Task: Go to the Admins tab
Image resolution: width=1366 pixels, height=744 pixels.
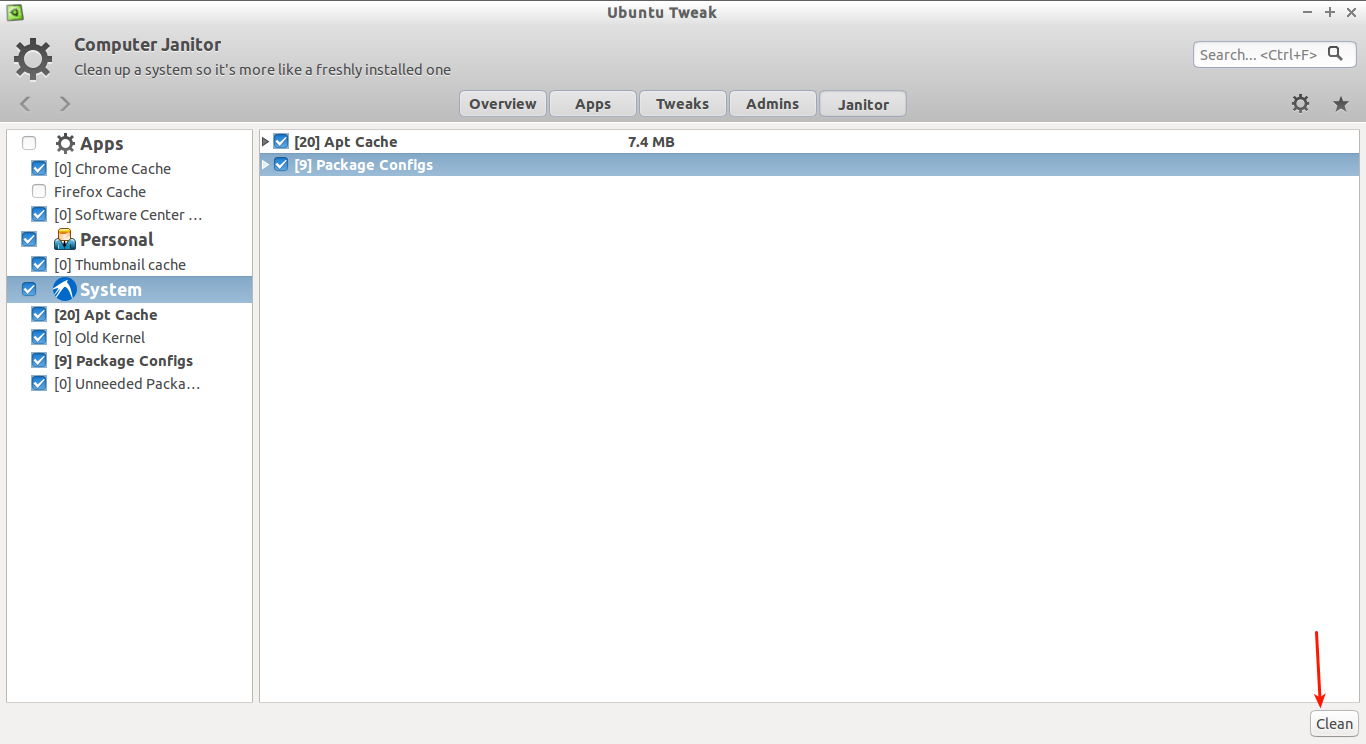Action: pos(772,104)
